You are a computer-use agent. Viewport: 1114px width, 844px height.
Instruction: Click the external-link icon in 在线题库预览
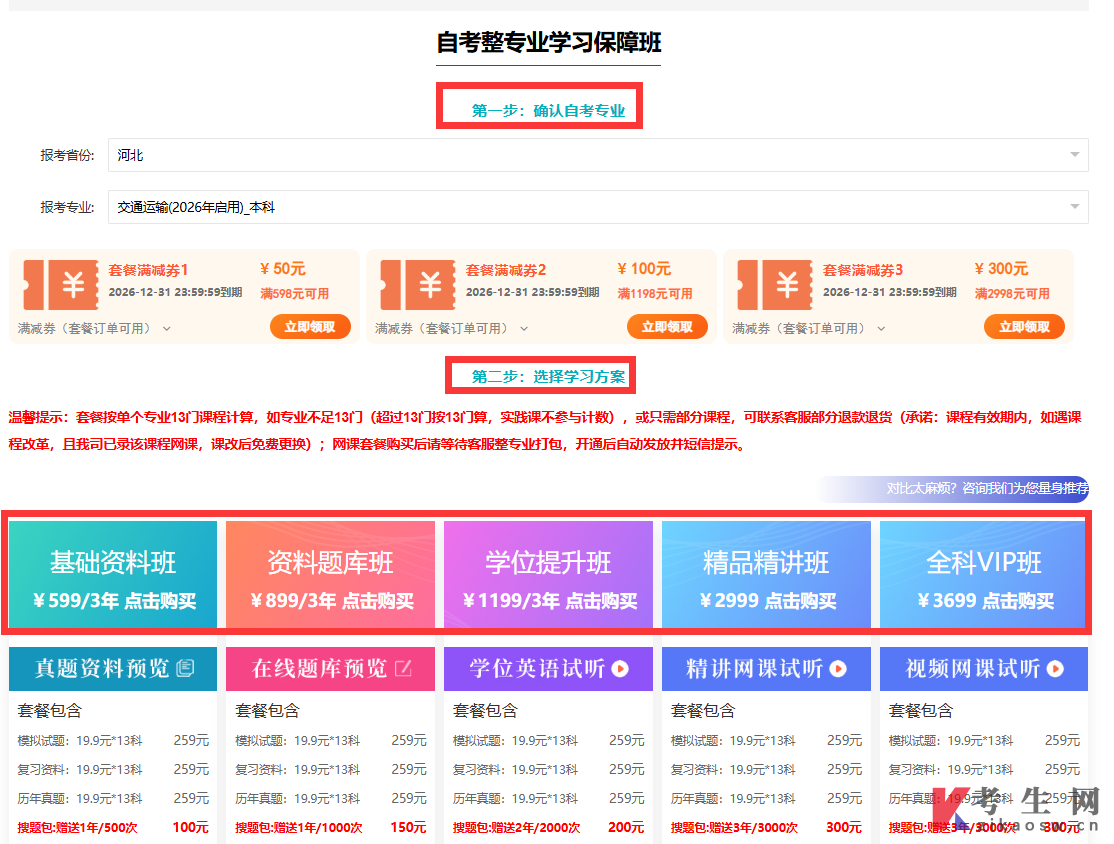point(403,669)
